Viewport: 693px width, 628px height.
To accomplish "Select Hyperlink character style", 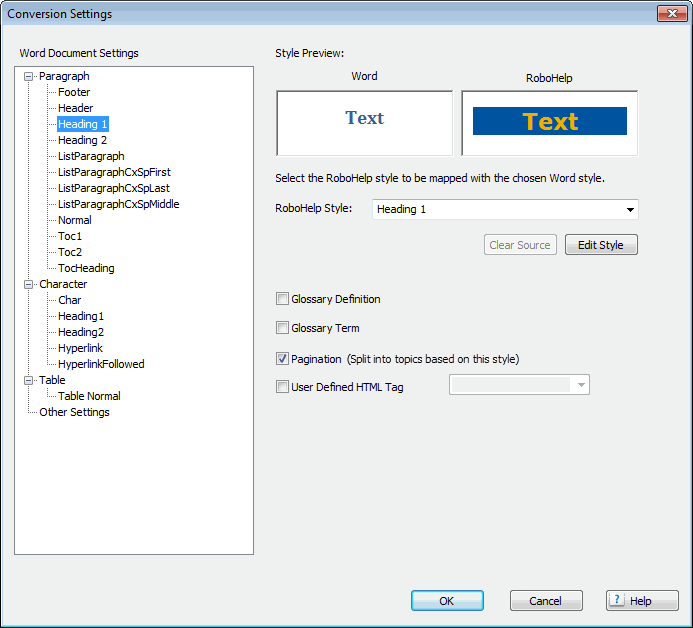I will tap(81, 348).
